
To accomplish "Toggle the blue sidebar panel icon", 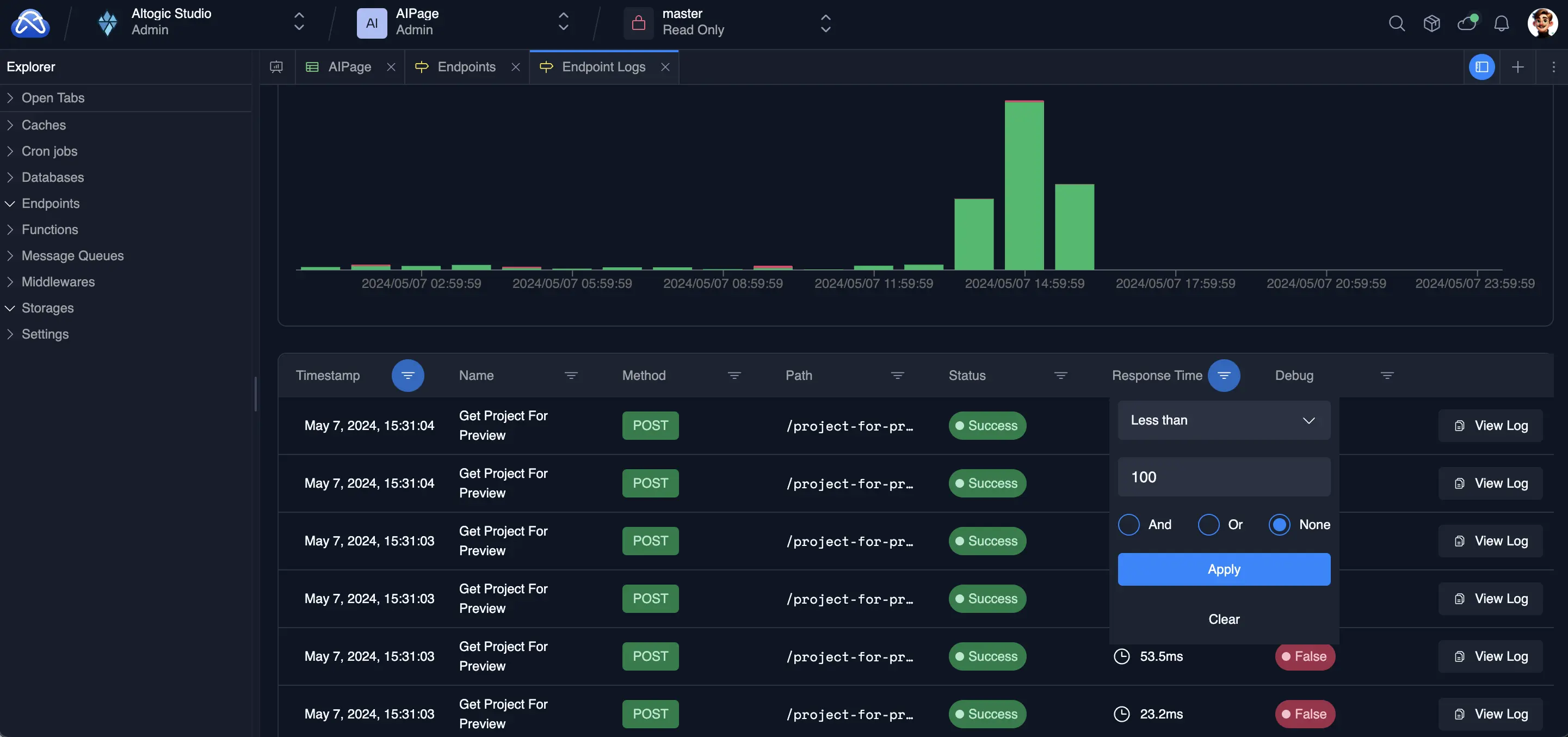I will coord(1481,67).
